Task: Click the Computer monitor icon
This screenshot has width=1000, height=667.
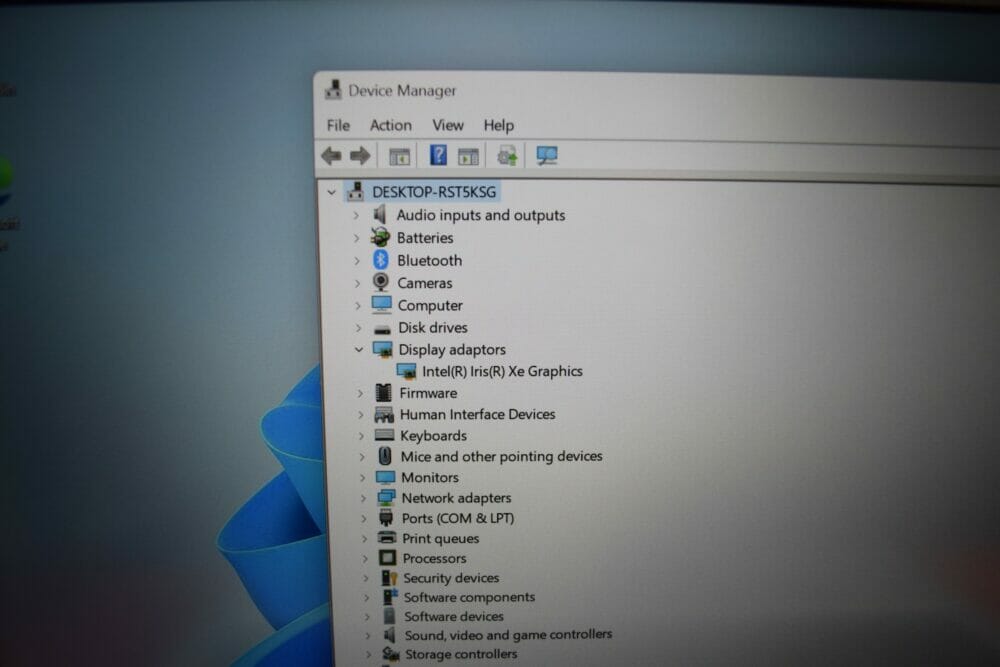Action: coord(381,305)
